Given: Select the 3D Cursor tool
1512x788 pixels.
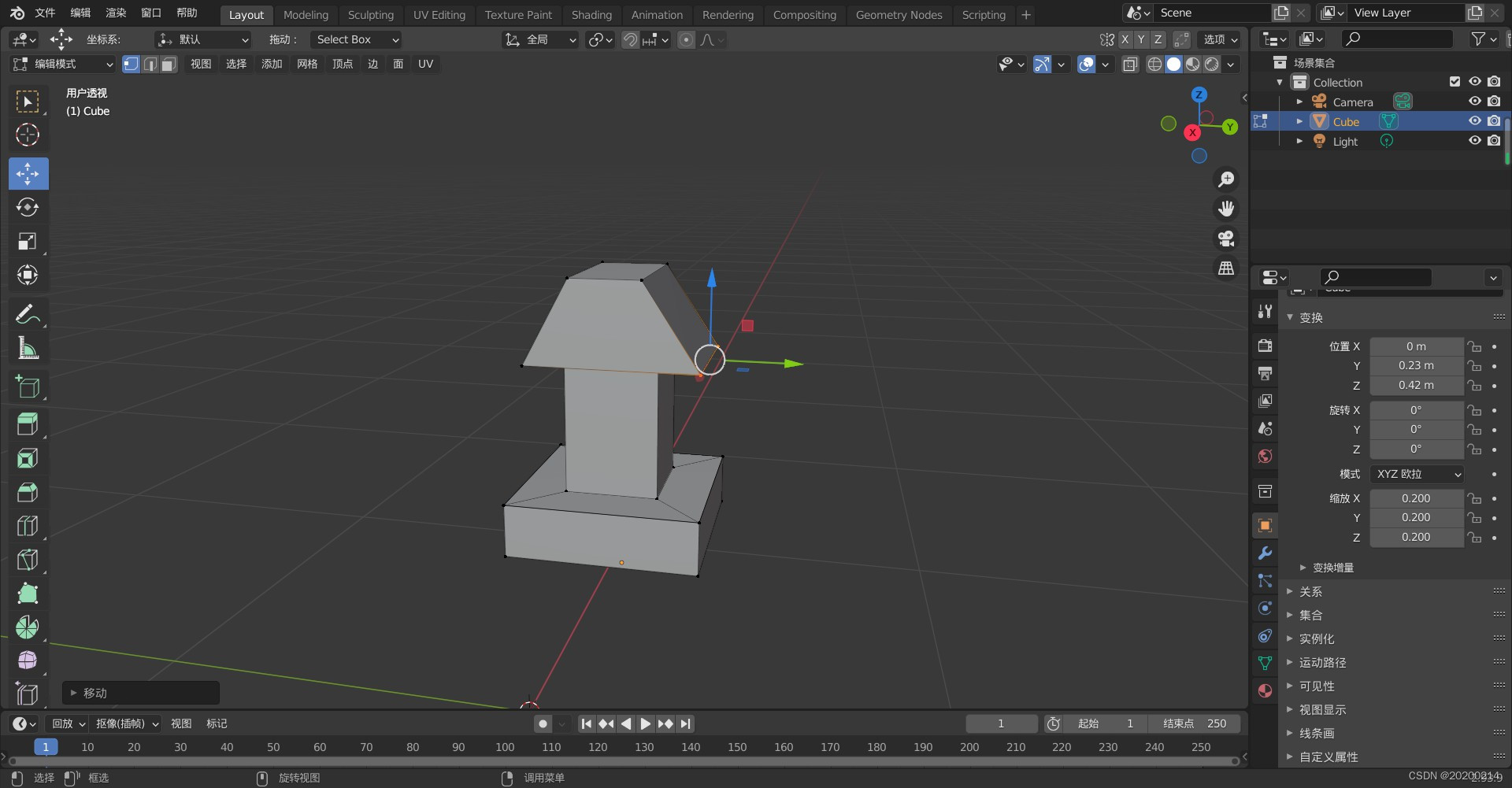Looking at the screenshot, I should [x=28, y=135].
